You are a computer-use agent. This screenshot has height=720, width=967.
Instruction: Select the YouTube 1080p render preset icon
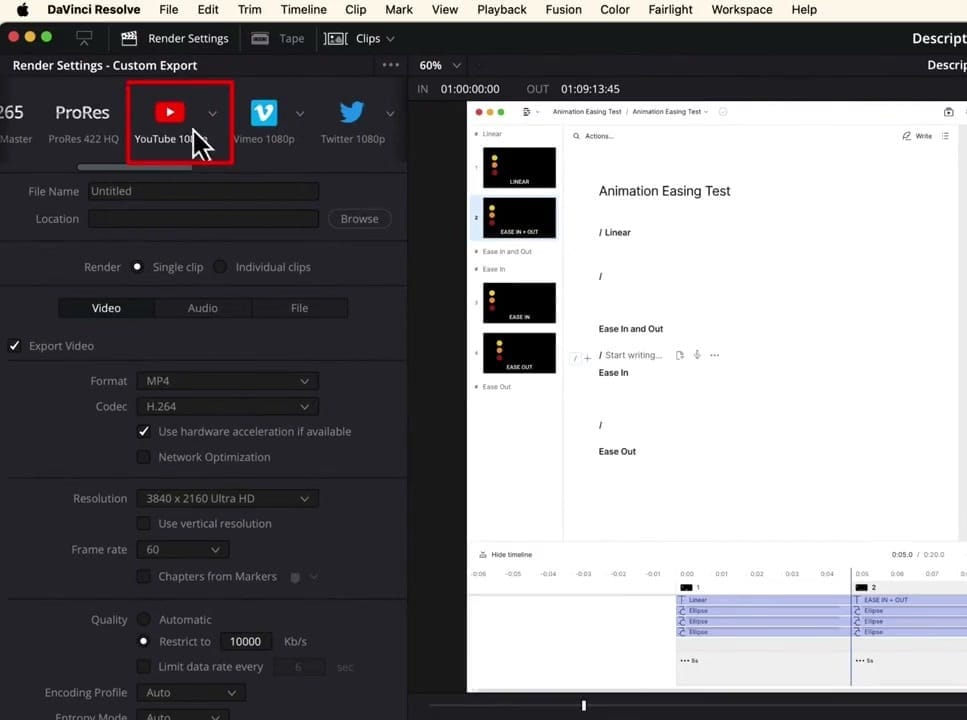[169, 112]
